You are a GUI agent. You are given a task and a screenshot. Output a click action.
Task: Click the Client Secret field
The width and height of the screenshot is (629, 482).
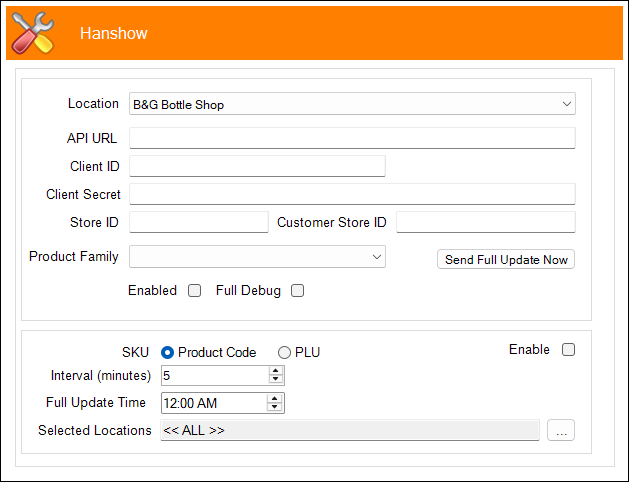pyautogui.click(x=352, y=194)
